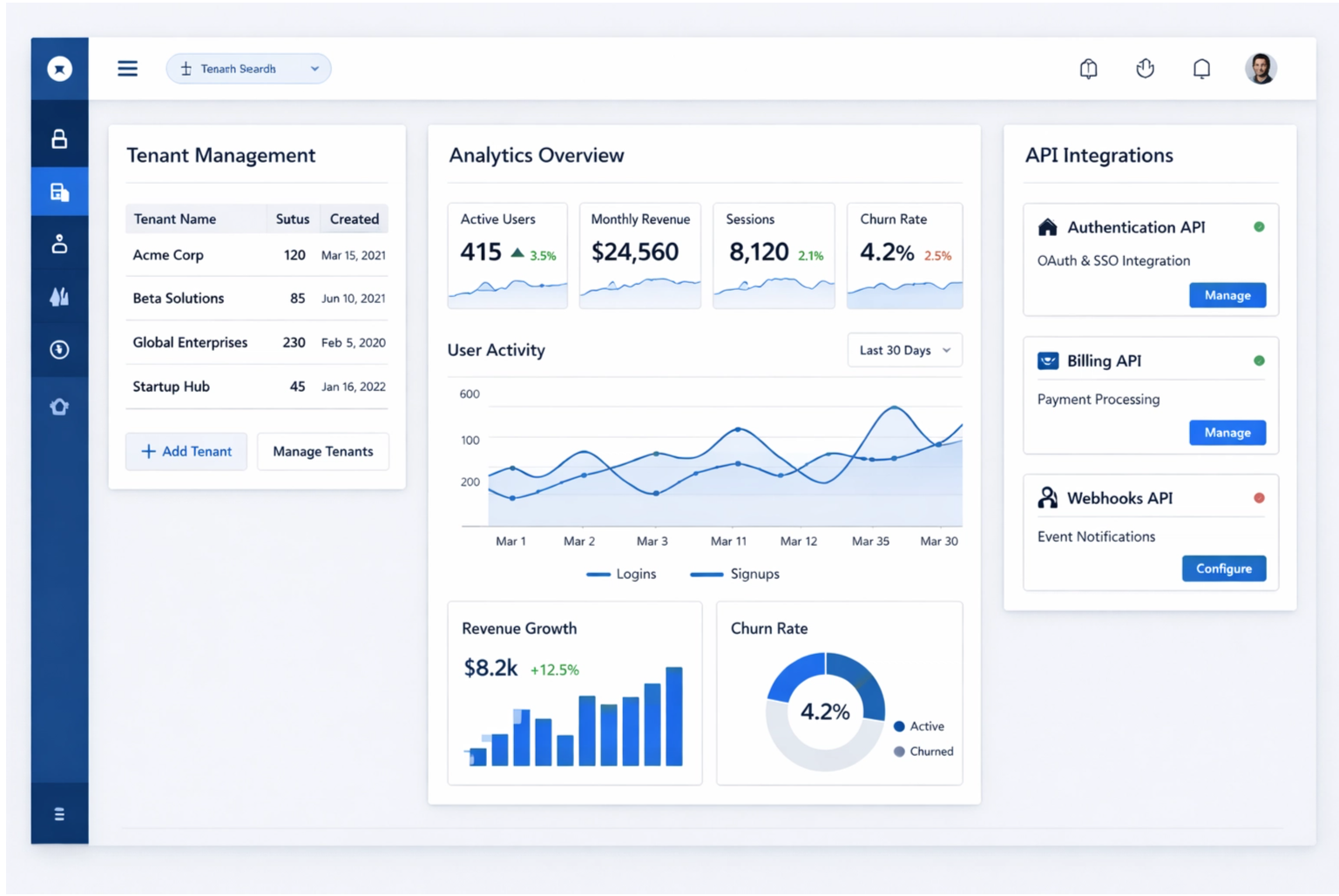Click the Churn Rate donut chart
The height and width of the screenshot is (896, 1339).
[x=824, y=711]
